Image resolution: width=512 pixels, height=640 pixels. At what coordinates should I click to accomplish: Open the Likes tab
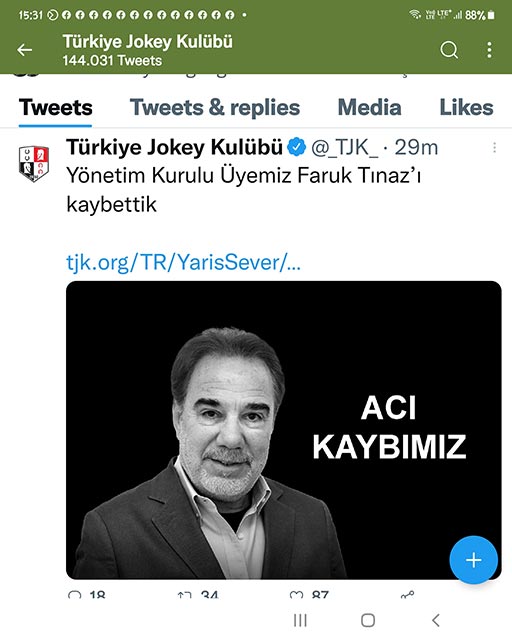466,108
